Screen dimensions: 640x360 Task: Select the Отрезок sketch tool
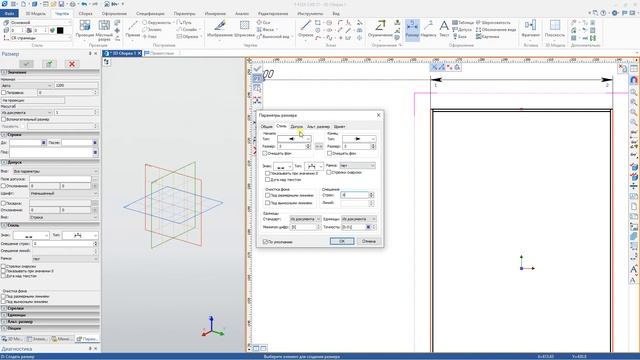(x=305, y=29)
